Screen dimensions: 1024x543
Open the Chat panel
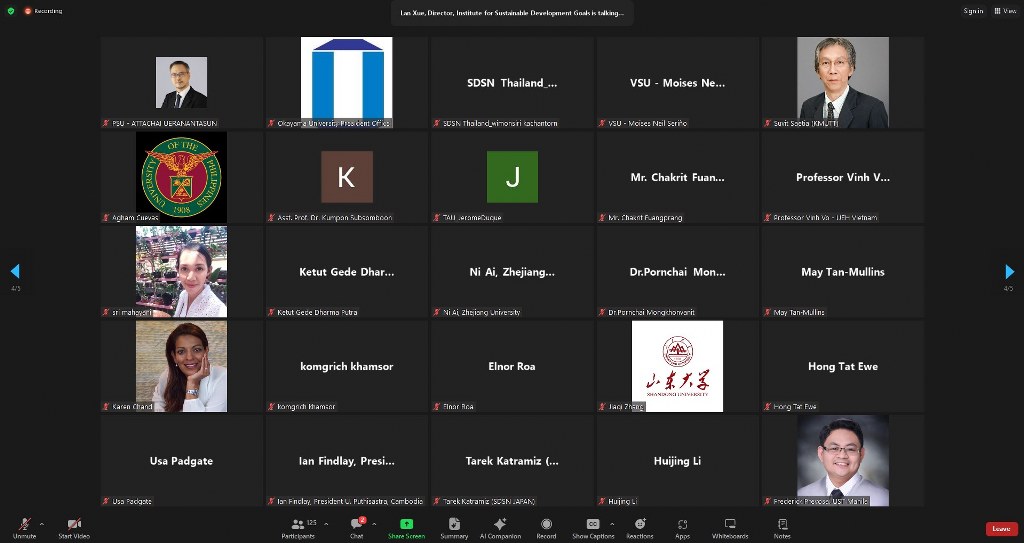pyautogui.click(x=356, y=527)
